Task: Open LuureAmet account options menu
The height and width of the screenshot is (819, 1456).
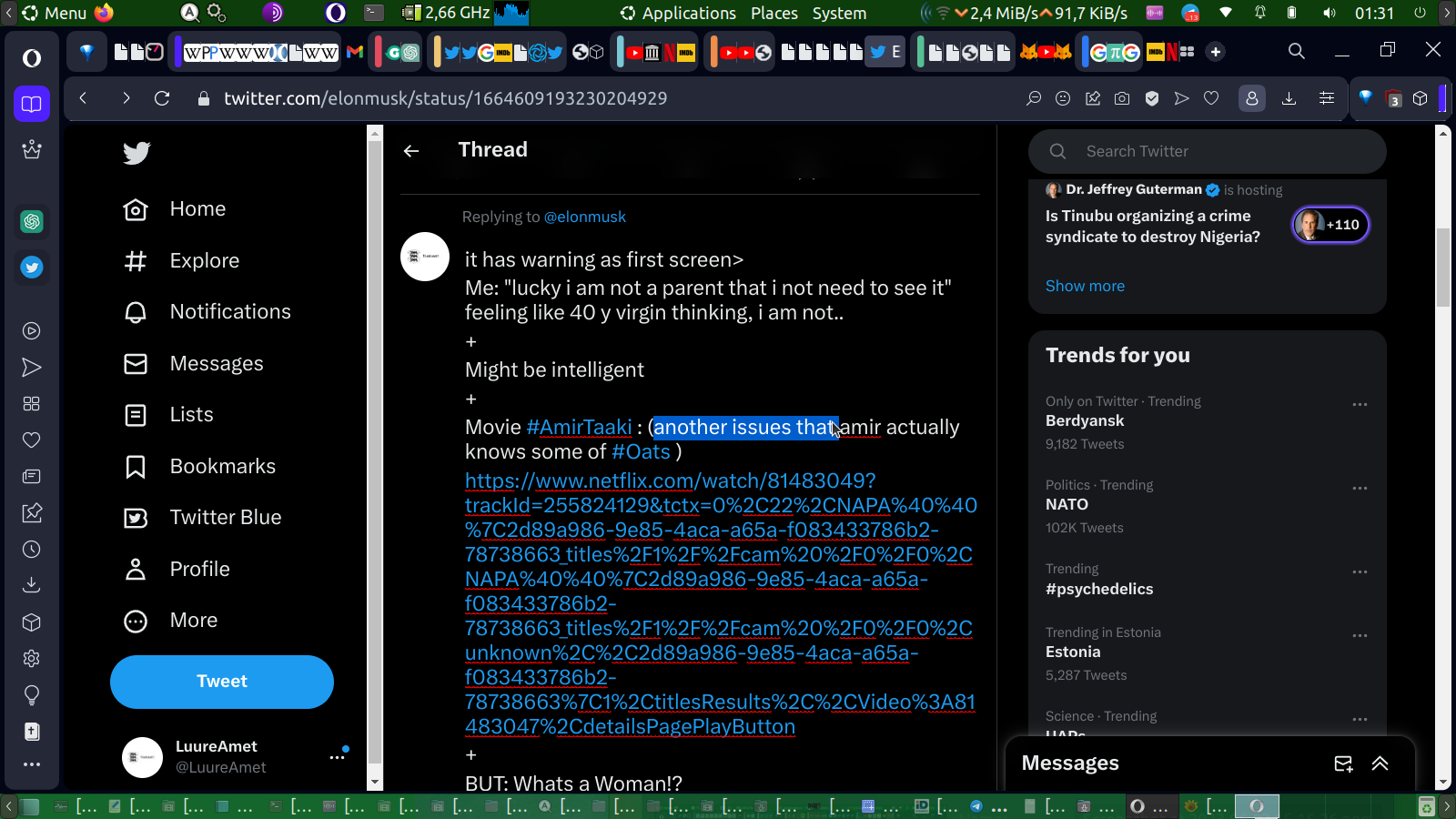Action: (x=338, y=757)
